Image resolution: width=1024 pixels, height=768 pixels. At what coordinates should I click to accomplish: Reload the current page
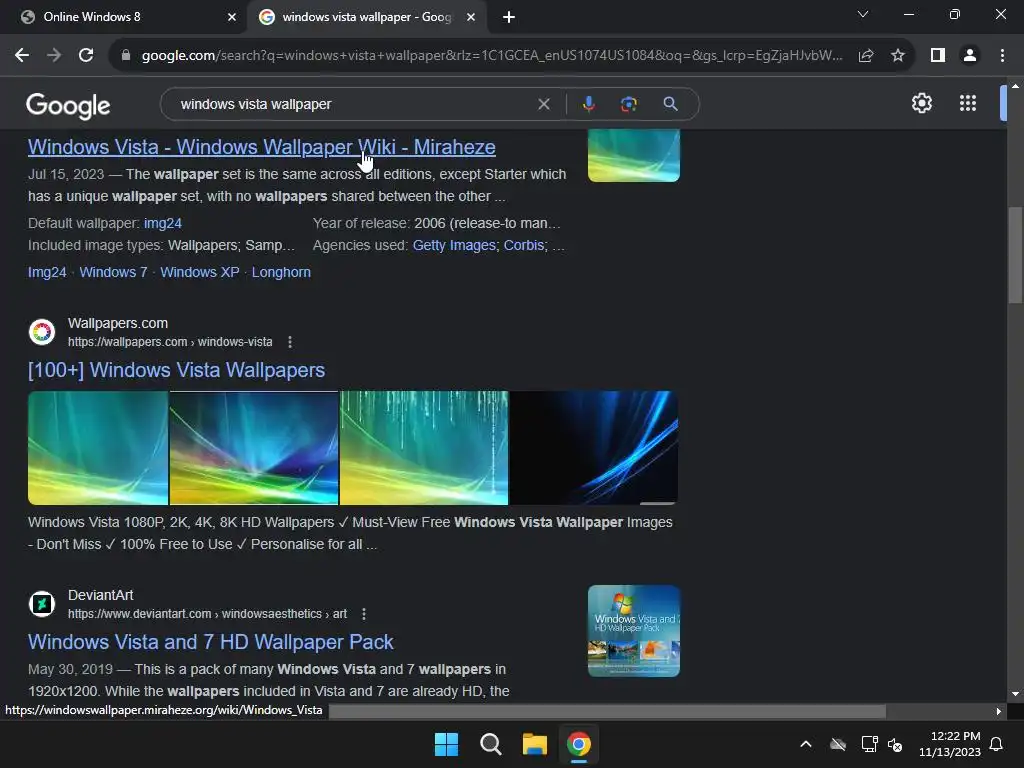(86, 56)
